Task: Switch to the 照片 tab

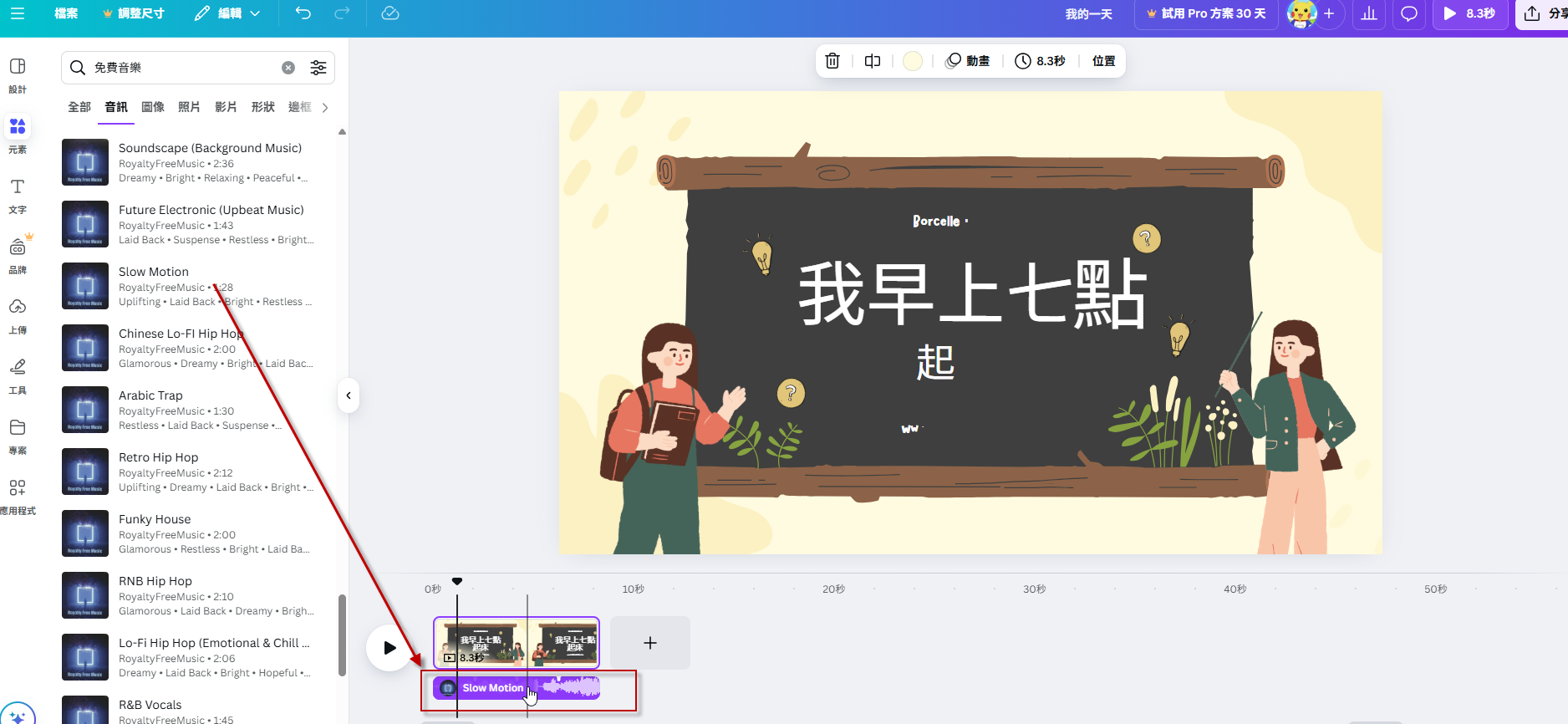Action: [190, 107]
